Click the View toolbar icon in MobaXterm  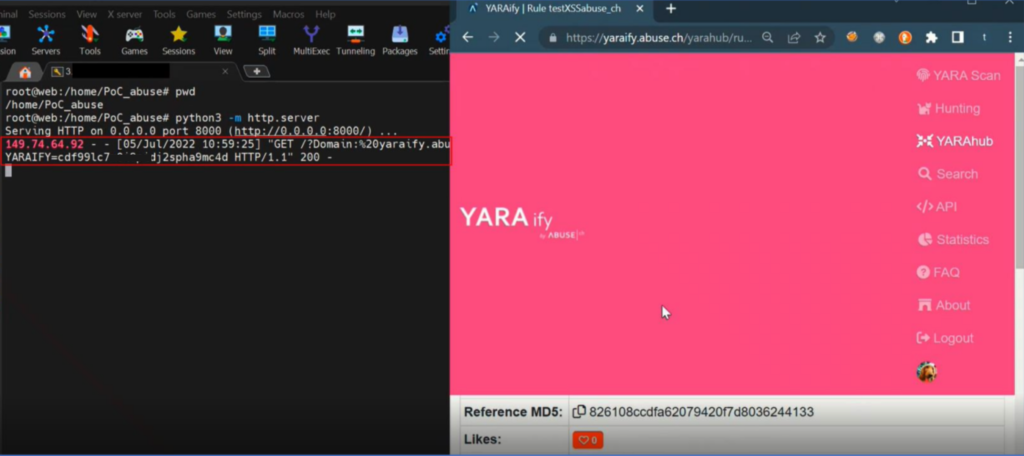223,41
